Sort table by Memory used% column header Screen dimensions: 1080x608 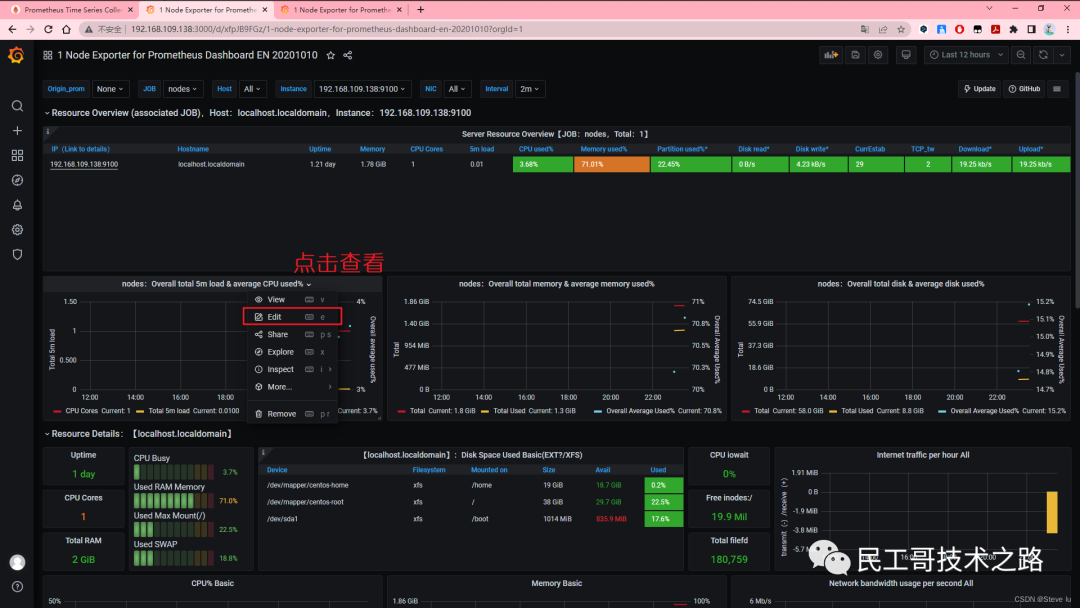pyautogui.click(x=603, y=149)
